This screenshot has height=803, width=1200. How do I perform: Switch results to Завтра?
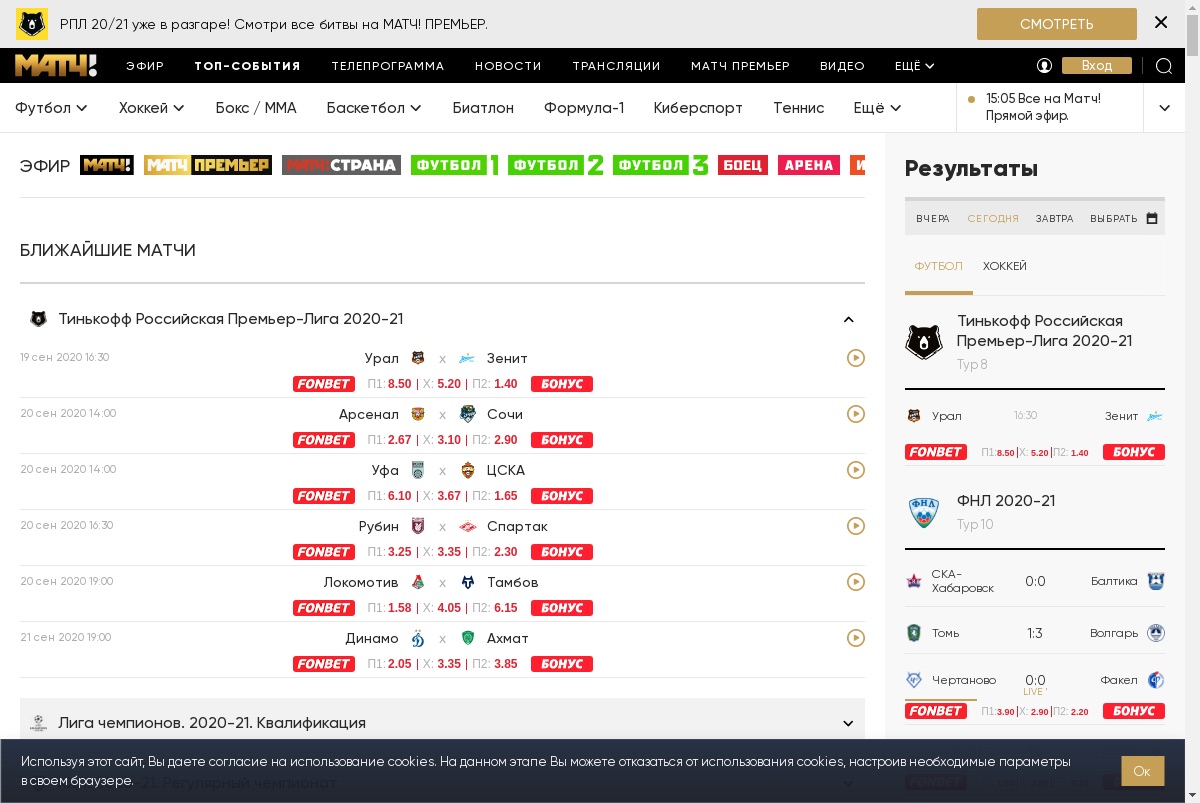[x=1054, y=218]
